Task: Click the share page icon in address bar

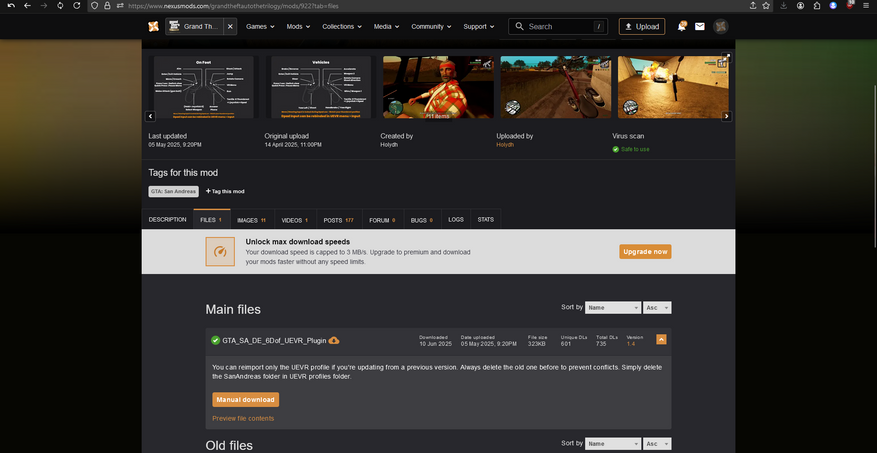Action: pyautogui.click(x=753, y=6)
